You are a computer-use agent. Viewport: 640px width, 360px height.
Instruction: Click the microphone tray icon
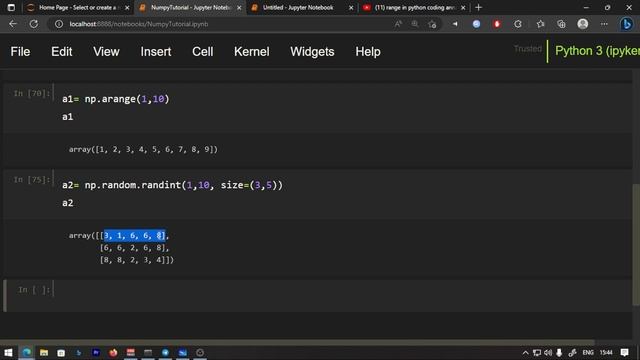(559, 352)
